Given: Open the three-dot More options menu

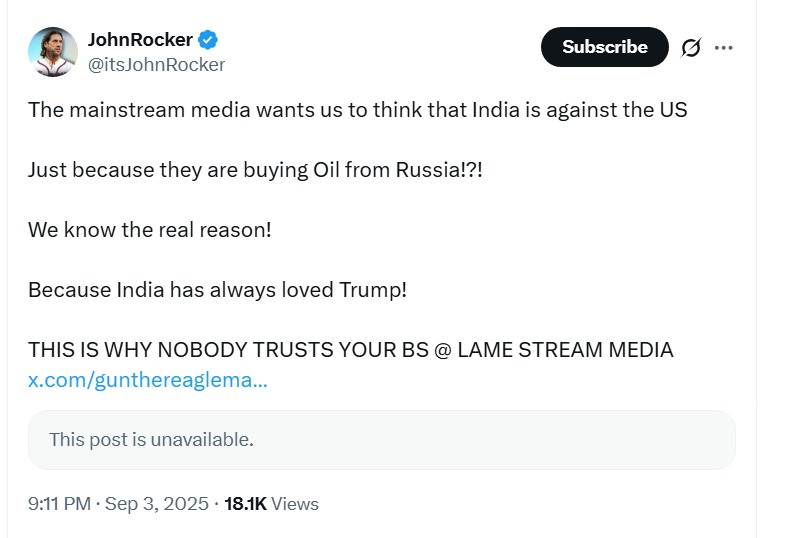Looking at the screenshot, I should pos(724,47).
